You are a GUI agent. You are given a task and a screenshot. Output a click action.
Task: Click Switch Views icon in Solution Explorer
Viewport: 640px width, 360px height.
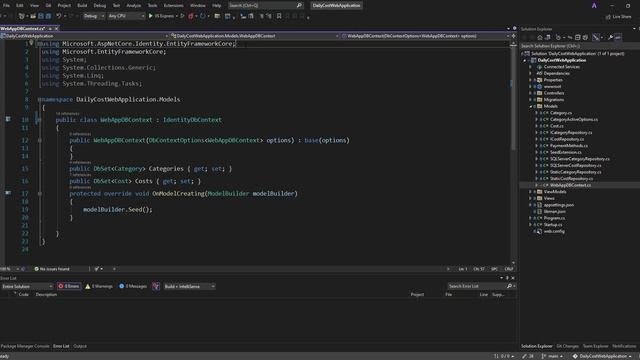click(x=547, y=37)
